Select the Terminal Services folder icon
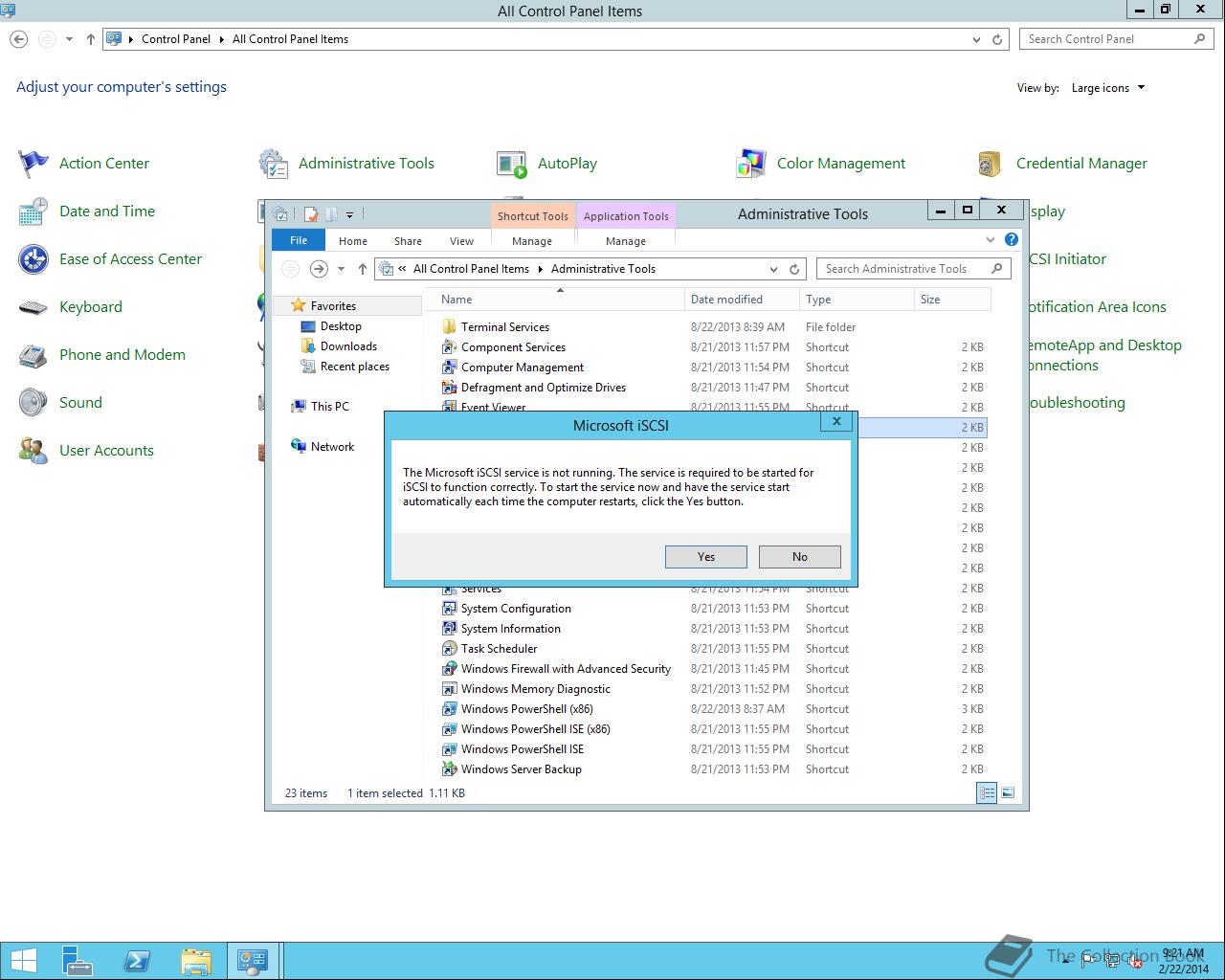1225x980 pixels. pyautogui.click(x=449, y=327)
